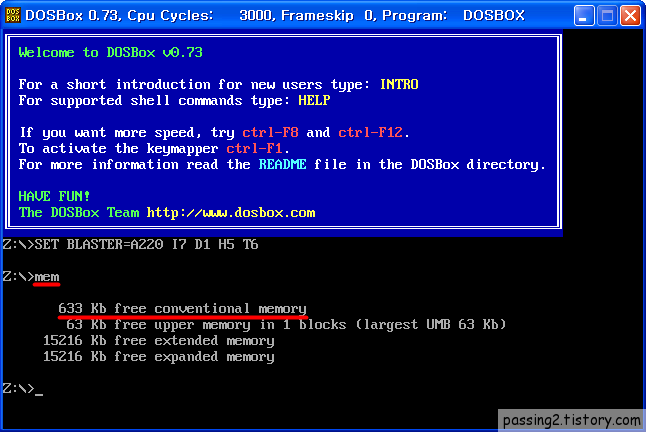This screenshot has width=646, height=432.
Task: Click the DOSBox title bar text
Action: coord(275,15)
